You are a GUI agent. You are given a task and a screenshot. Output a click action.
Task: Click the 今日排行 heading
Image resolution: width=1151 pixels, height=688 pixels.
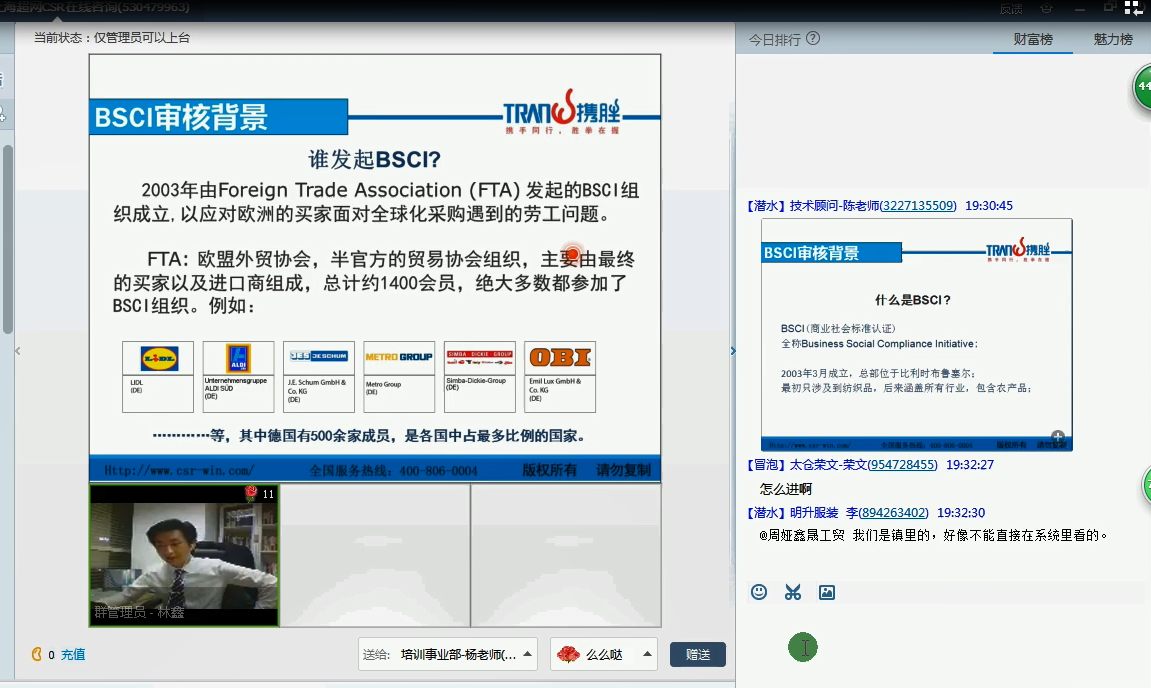(x=774, y=40)
